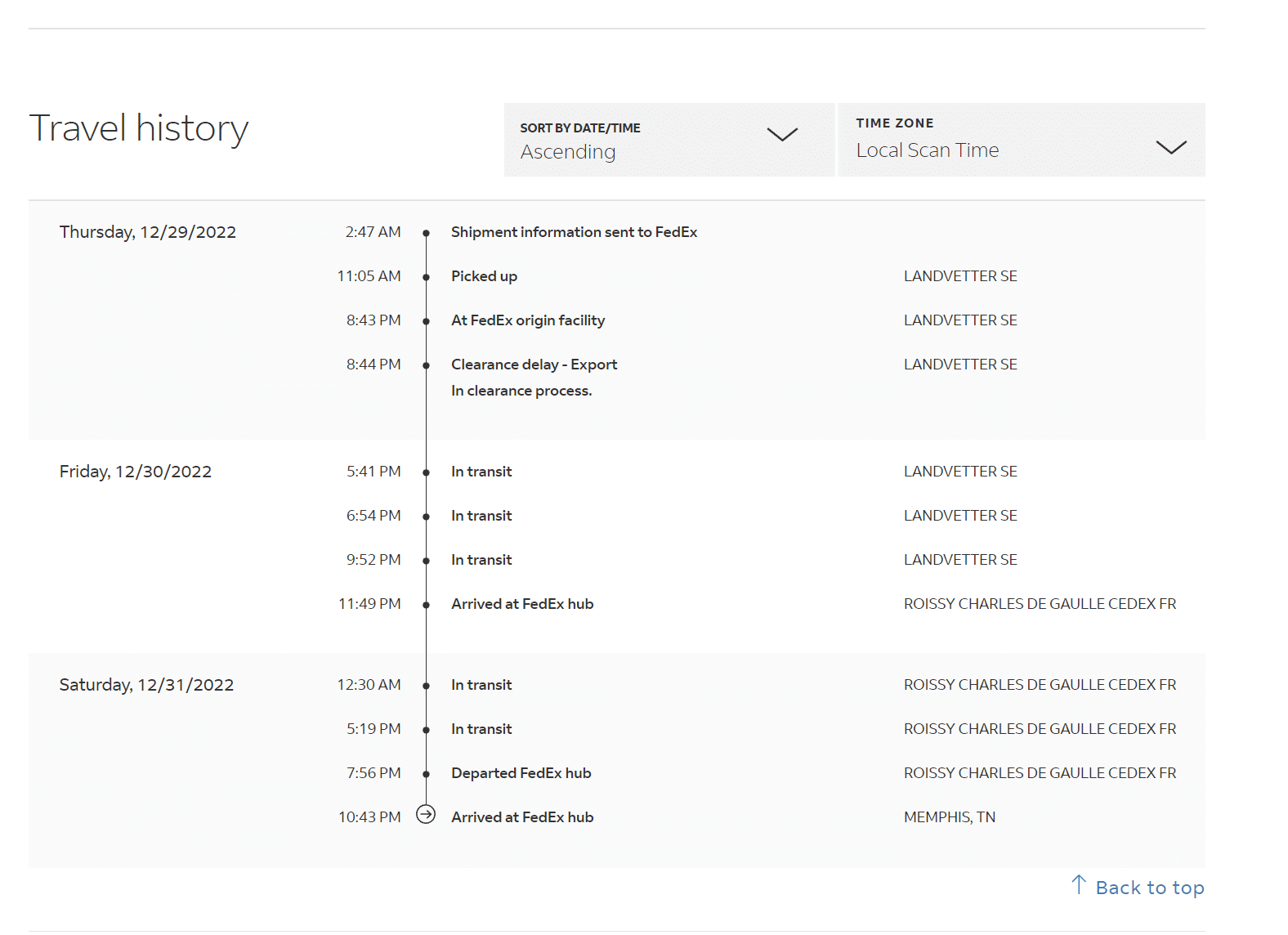Click the timeline dot at 2:47 AM

pyautogui.click(x=426, y=234)
